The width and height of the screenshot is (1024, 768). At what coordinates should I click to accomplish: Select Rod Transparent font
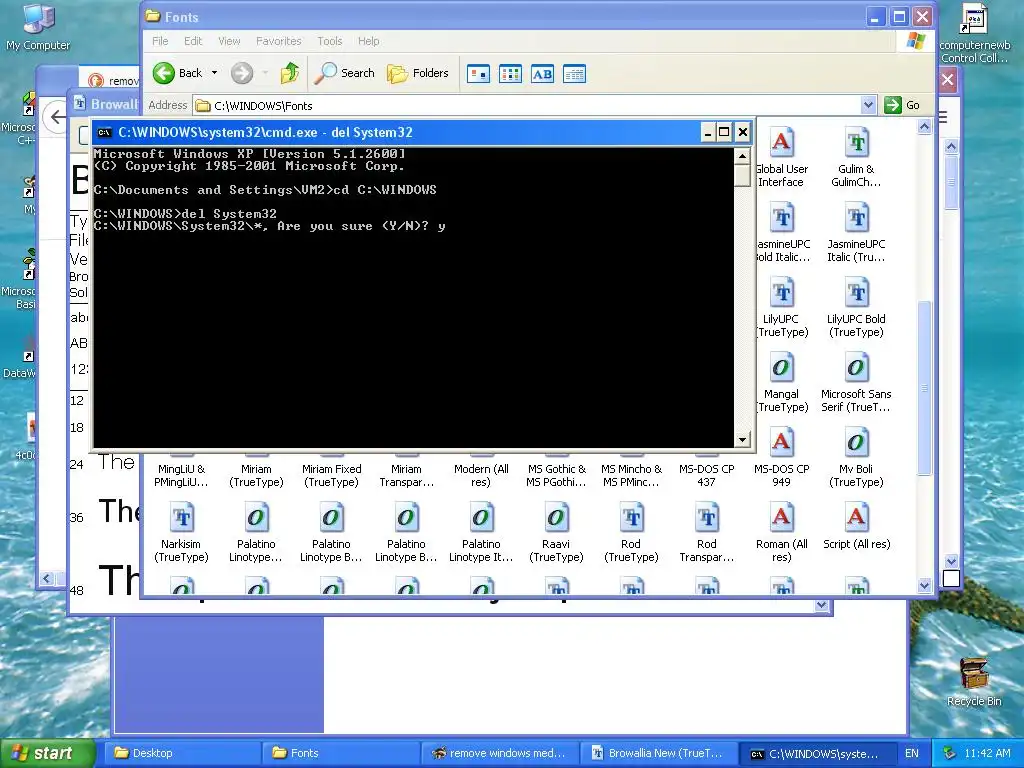click(x=707, y=534)
